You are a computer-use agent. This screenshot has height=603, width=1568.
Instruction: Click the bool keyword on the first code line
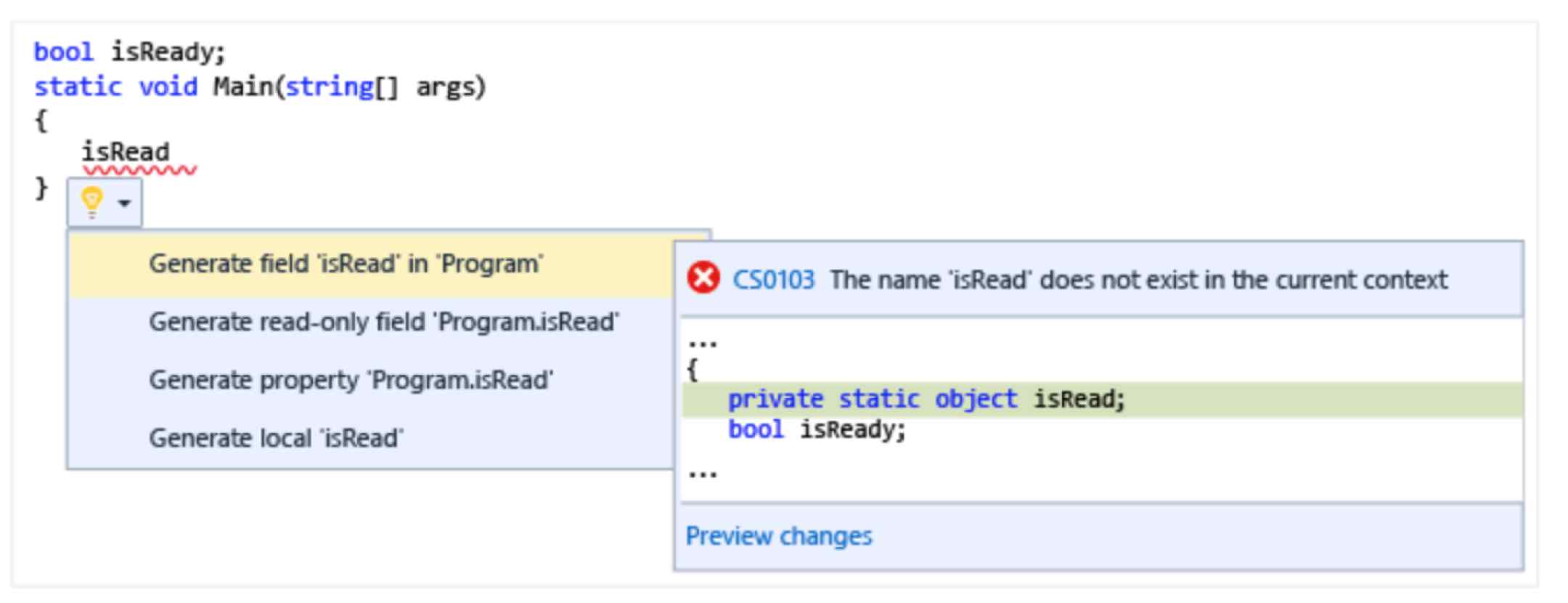point(63,52)
